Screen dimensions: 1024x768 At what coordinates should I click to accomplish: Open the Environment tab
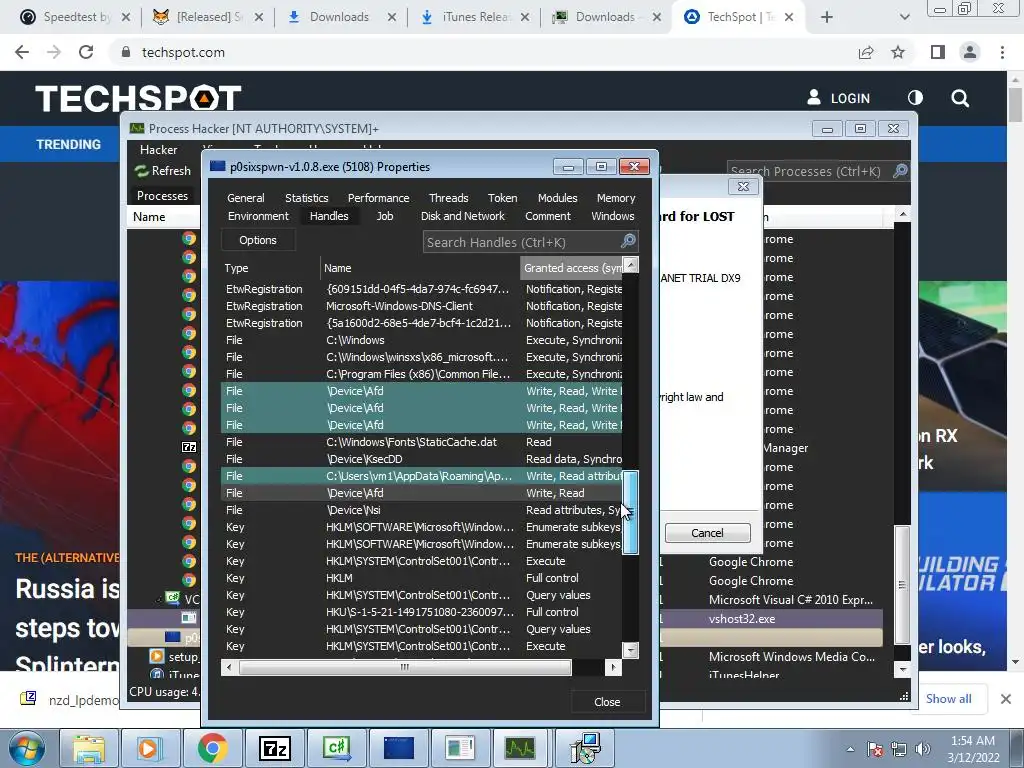pos(258,216)
